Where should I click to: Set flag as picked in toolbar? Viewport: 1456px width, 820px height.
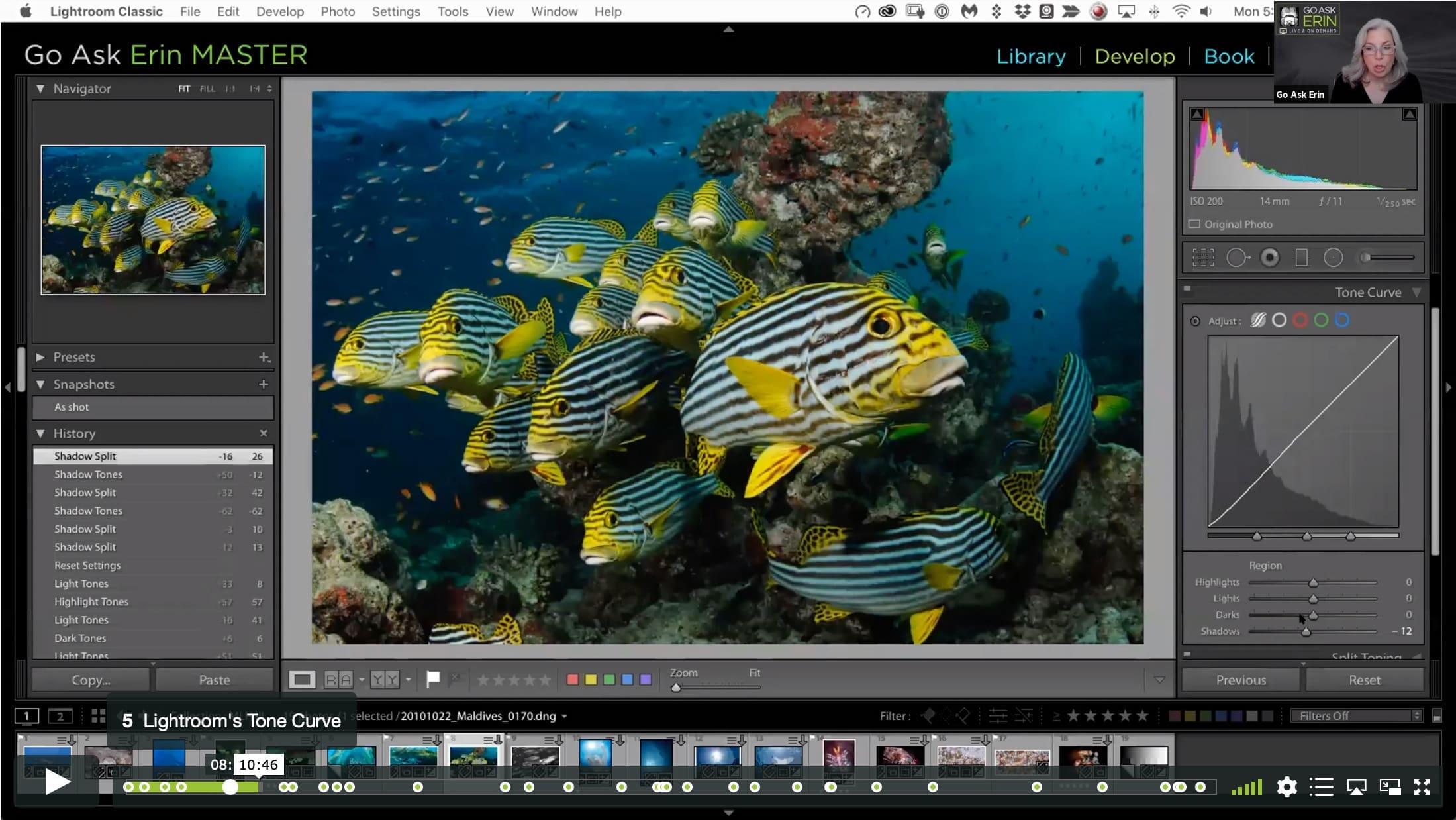(x=433, y=679)
